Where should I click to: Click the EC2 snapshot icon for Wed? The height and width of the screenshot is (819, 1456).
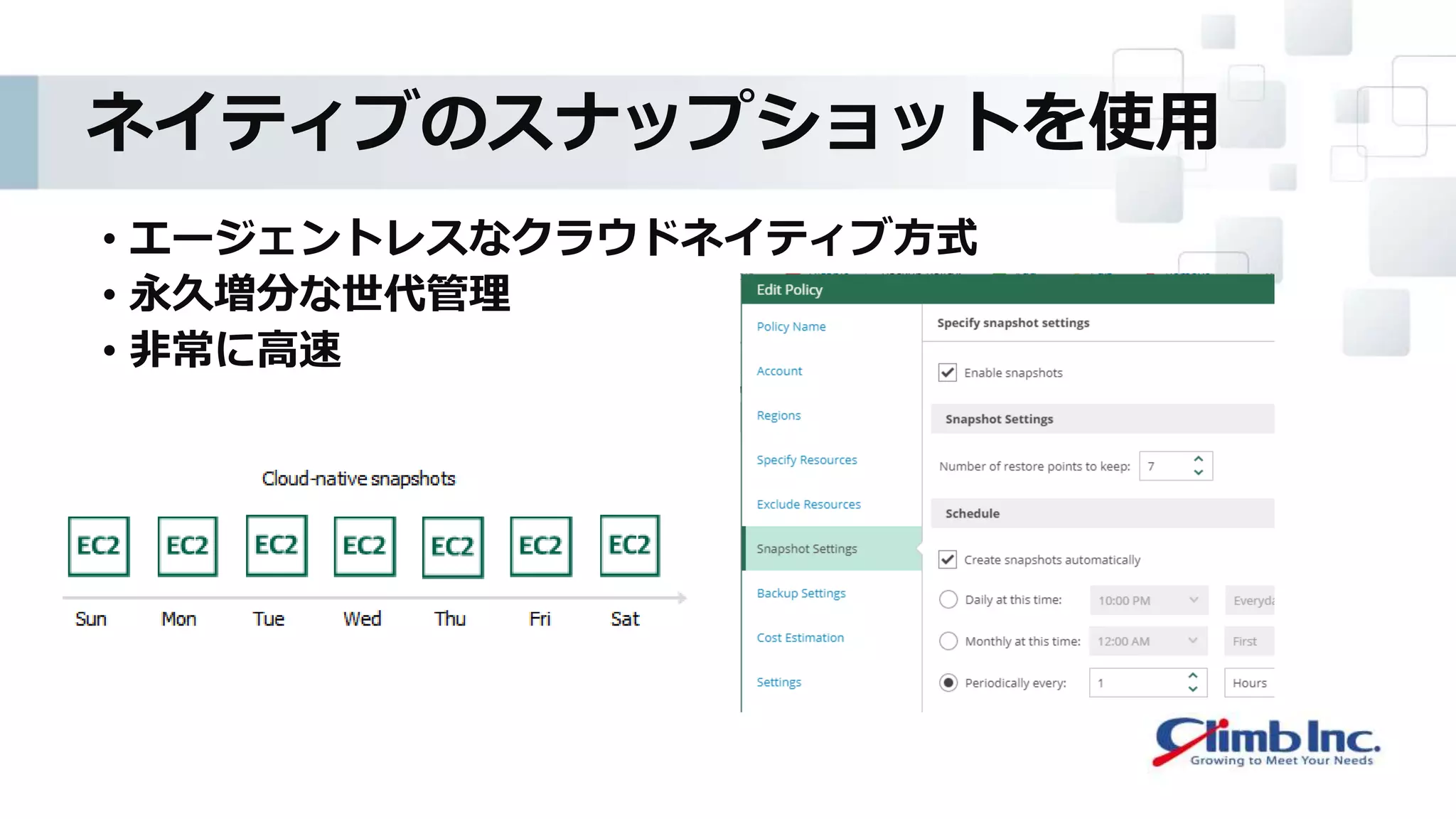(x=365, y=546)
